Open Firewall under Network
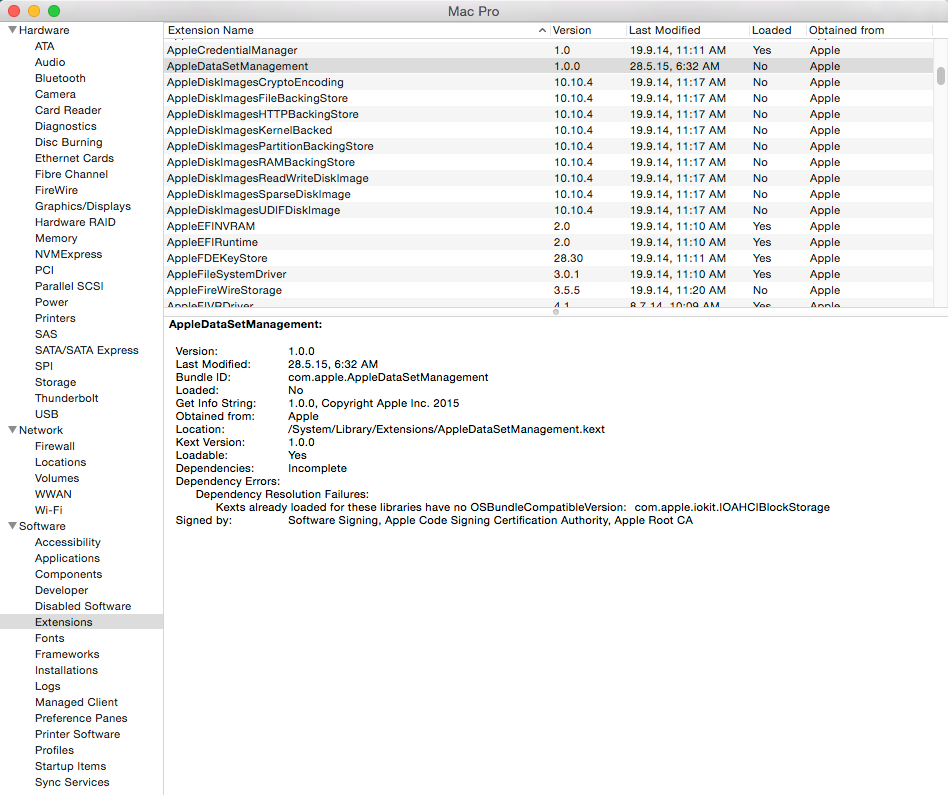The height and width of the screenshot is (795, 948). [55, 446]
